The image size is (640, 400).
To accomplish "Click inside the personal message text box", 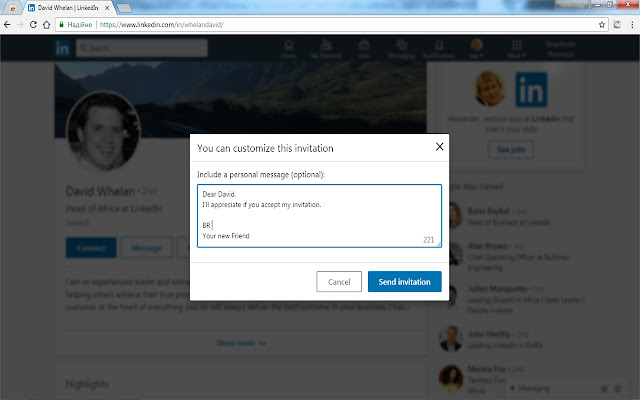I will [319, 216].
